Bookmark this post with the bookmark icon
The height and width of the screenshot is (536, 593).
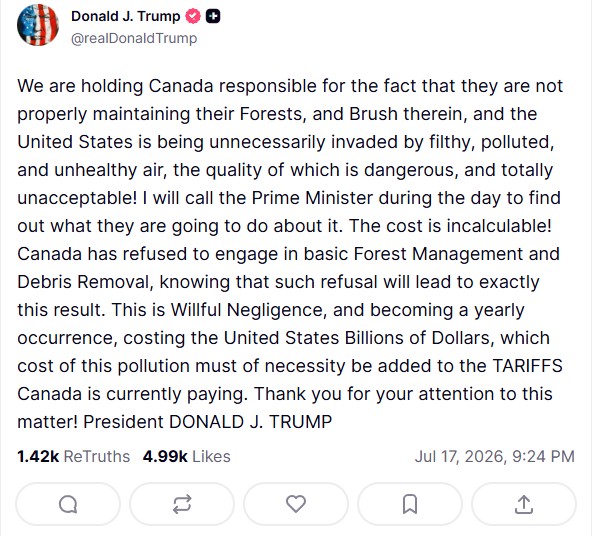click(410, 504)
